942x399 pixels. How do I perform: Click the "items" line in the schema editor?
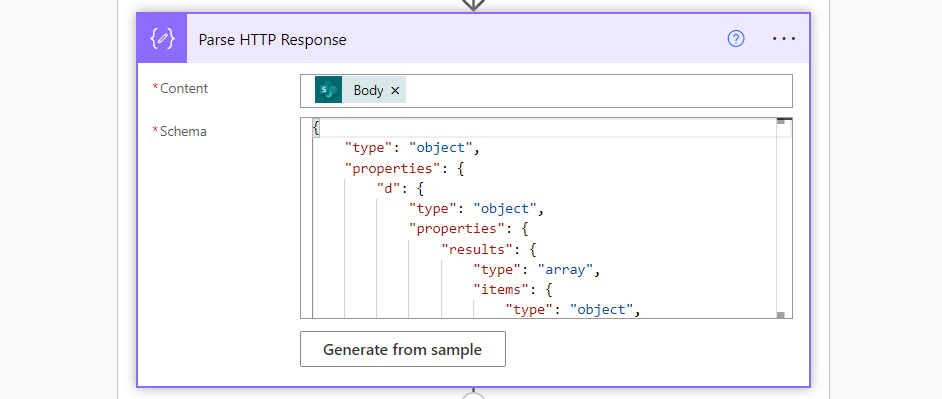[x=512, y=289]
